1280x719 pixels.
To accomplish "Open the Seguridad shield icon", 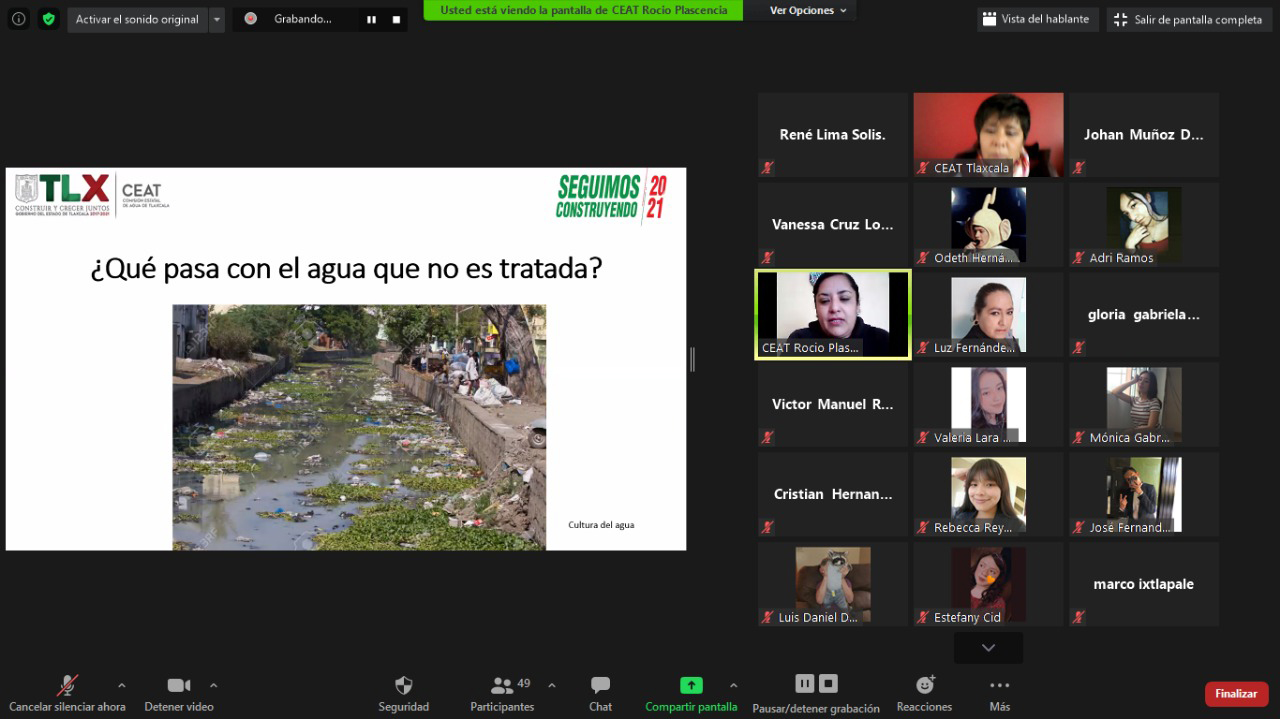I will click(403, 686).
